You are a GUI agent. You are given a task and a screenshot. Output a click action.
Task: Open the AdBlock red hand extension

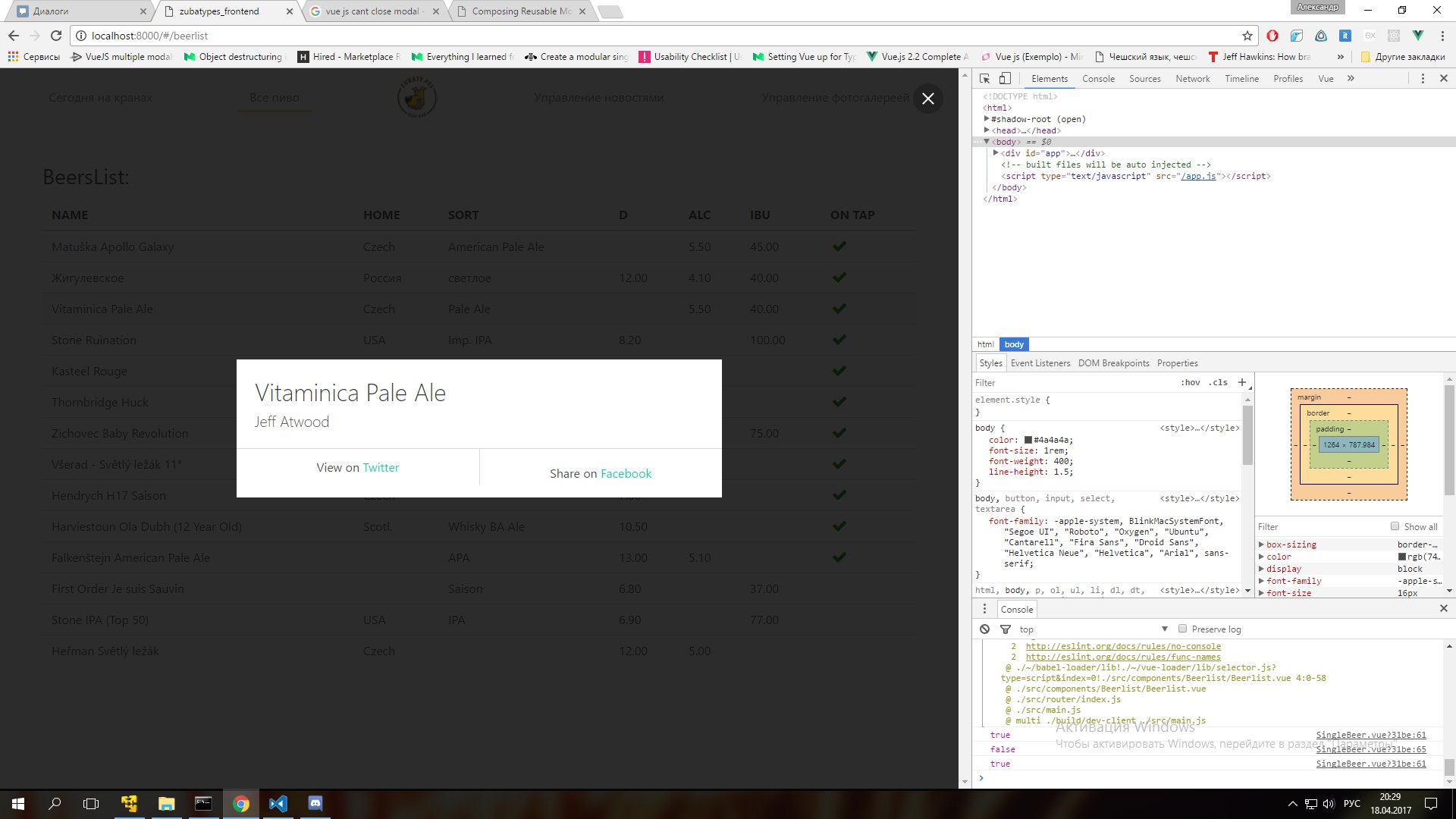click(x=1272, y=36)
